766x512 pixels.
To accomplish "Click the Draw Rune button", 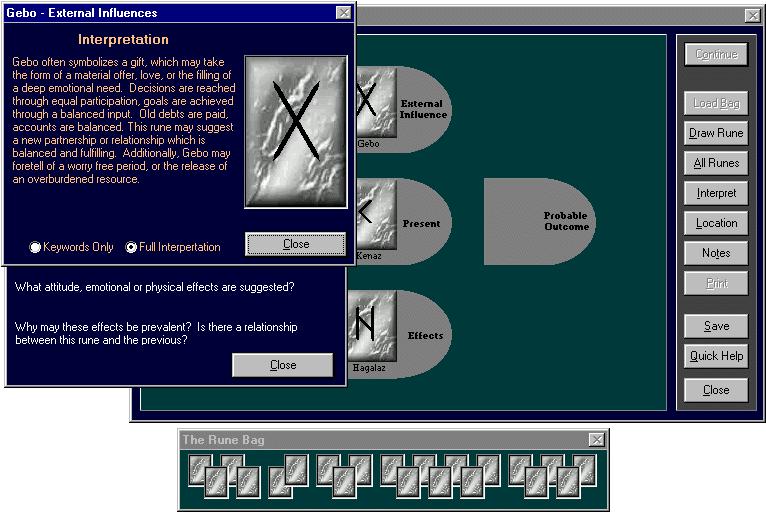I will click(x=716, y=133).
